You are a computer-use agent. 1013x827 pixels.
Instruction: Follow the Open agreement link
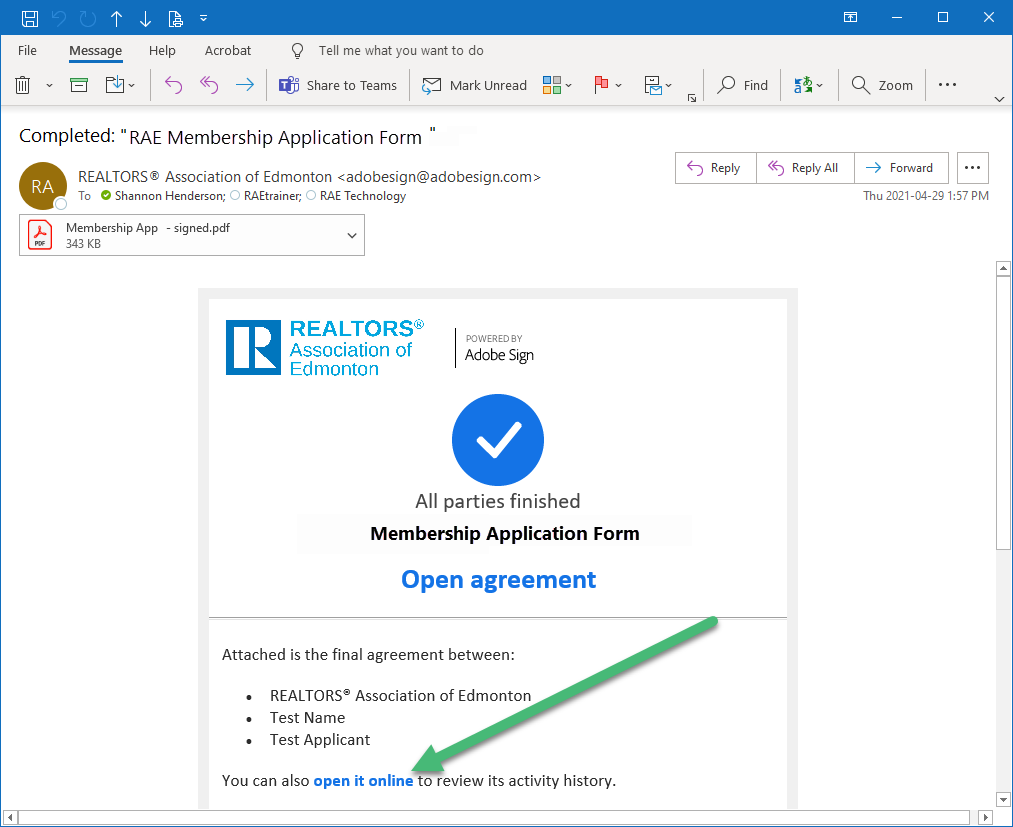click(x=498, y=580)
